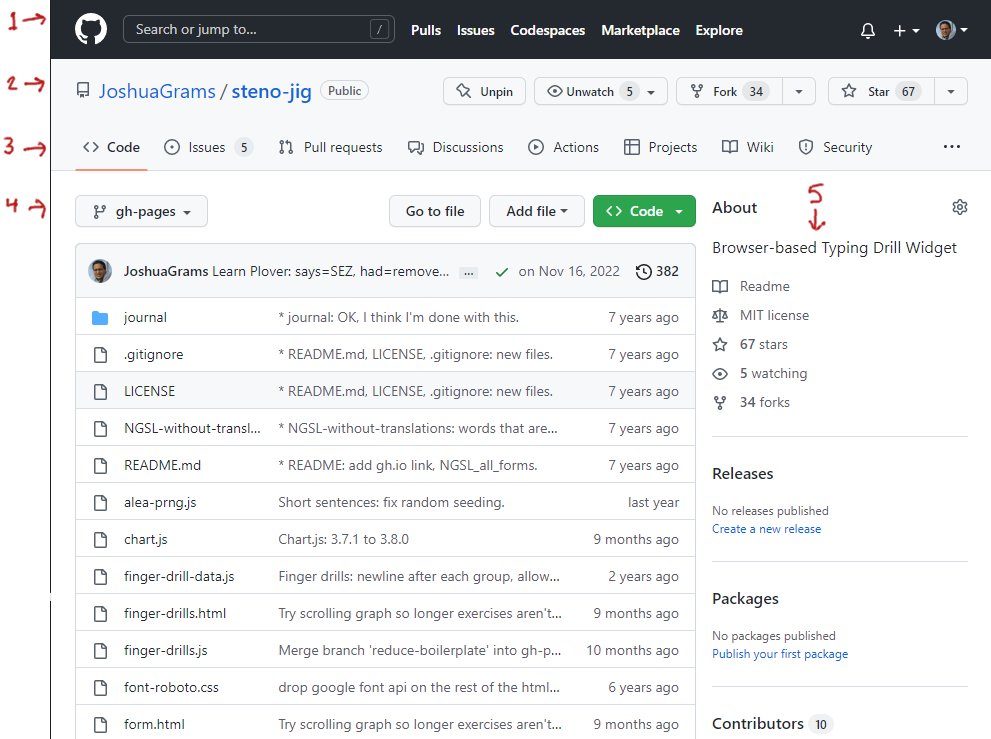Open the form.html file
The height and width of the screenshot is (739, 991).
pyautogui.click(x=154, y=724)
